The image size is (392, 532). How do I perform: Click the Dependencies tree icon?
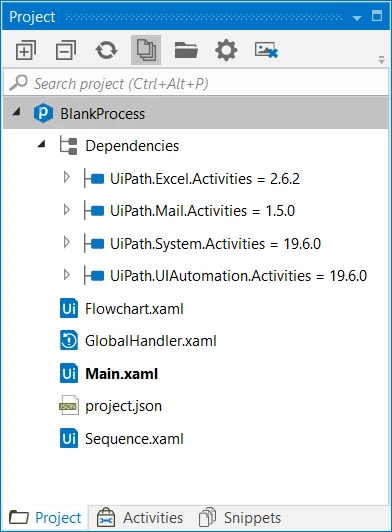point(69,146)
